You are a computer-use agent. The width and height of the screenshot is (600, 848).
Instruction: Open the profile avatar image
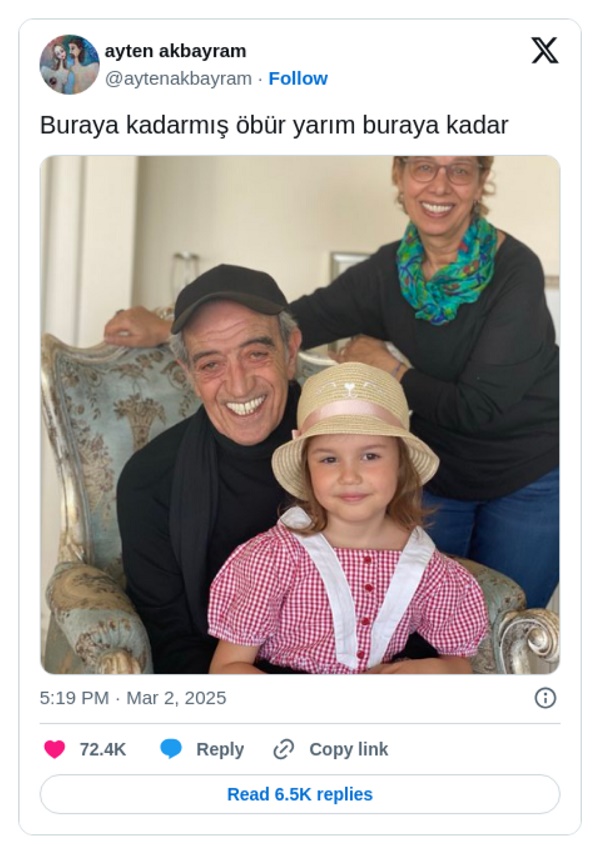click(69, 64)
